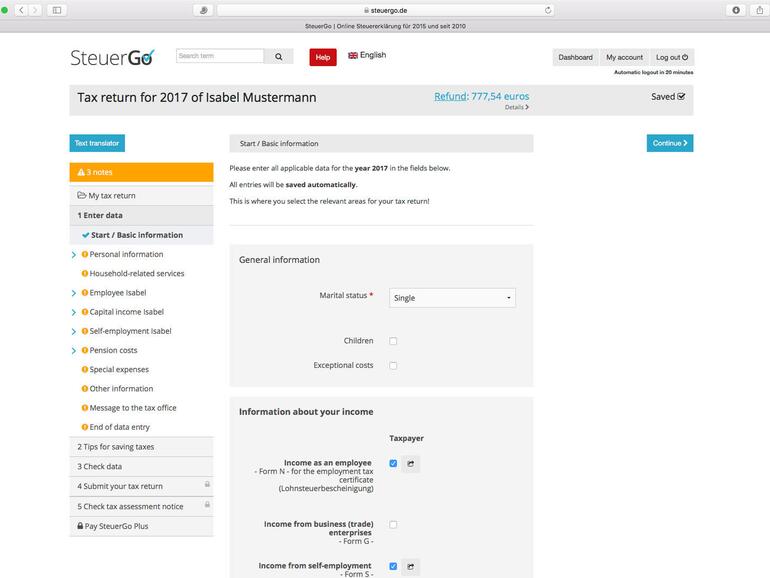This screenshot has width=770, height=578.
Task: Expand Pension costs tree arrow
Action: 74,351
